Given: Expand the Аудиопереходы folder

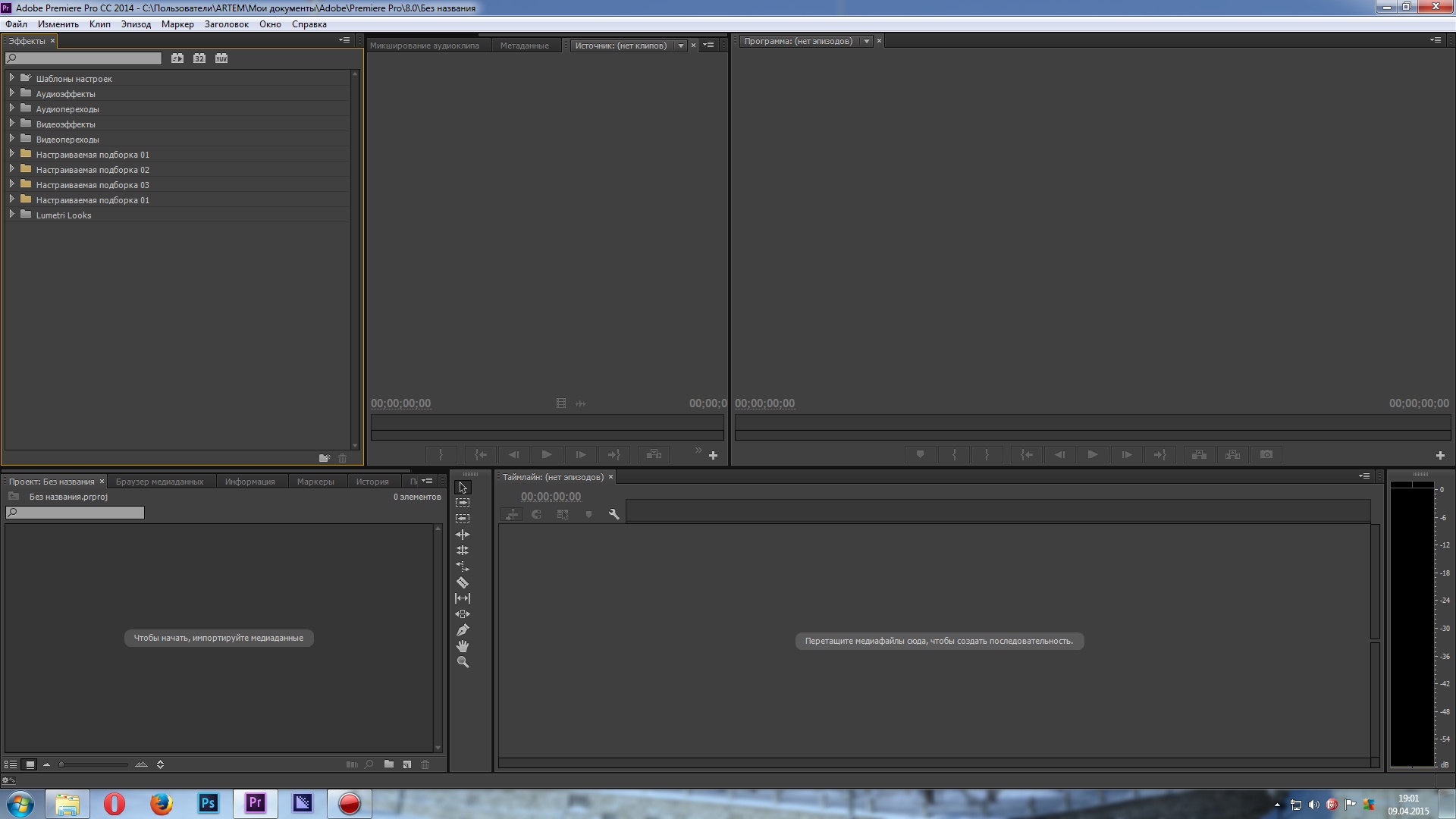Looking at the screenshot, I should click(11, 108).
